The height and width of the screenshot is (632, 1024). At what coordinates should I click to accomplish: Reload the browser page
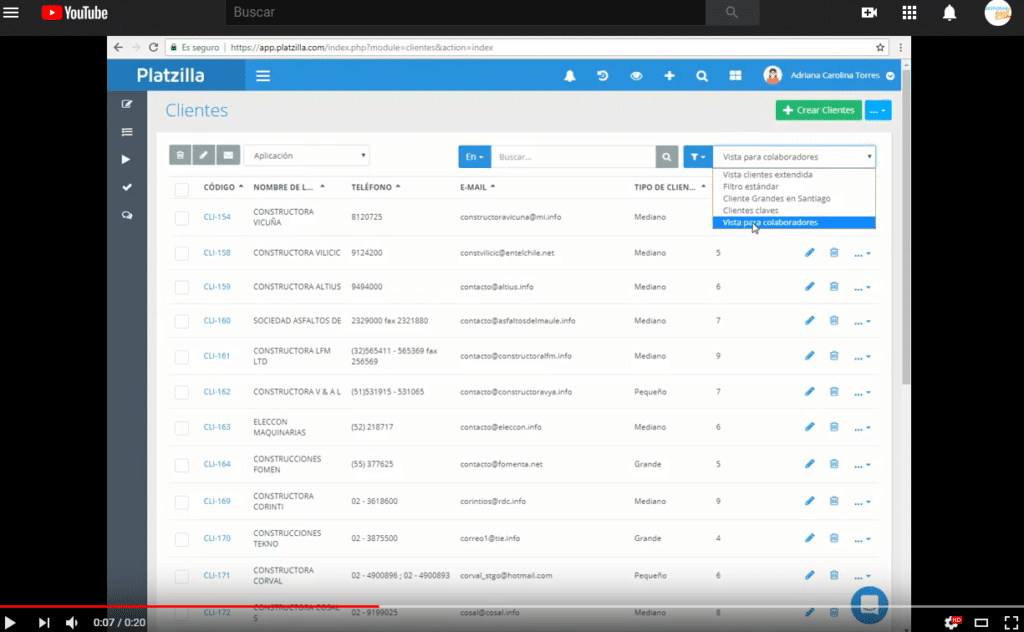pos(153,47)
